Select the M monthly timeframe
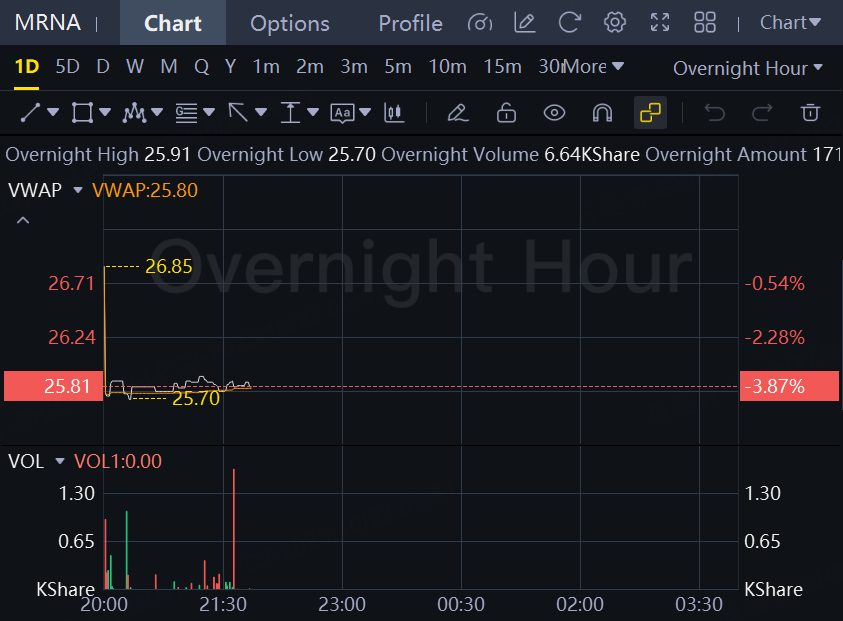Viewport: 843px width, 621px height. click(x=169, y=67)
